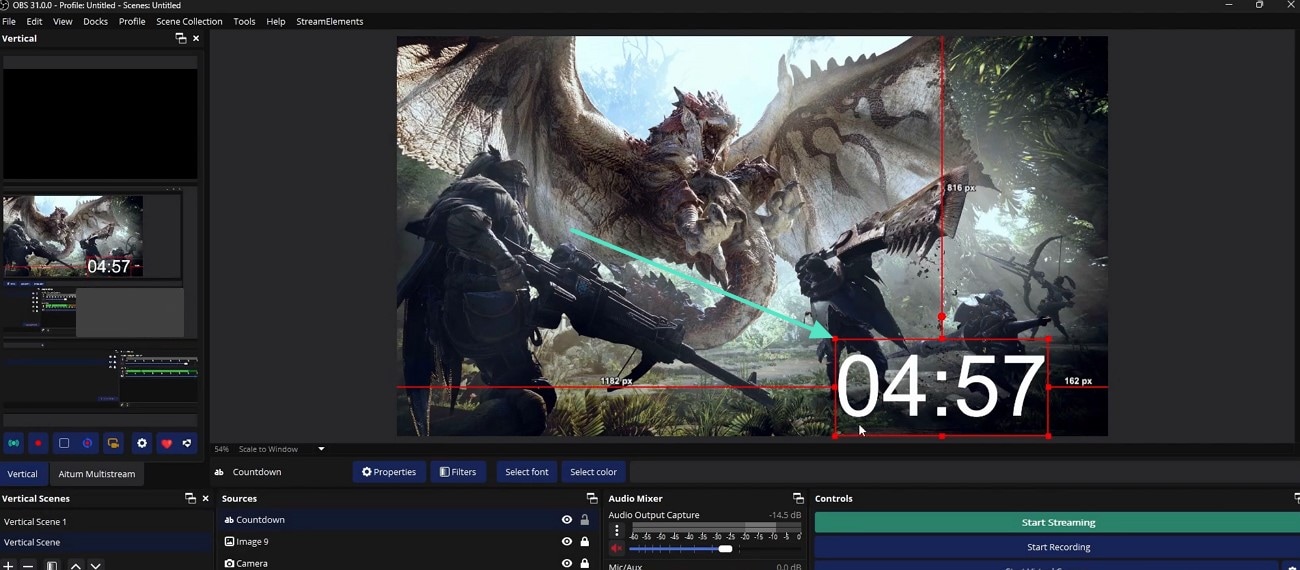This screenshot has width=1300, height=570.
Task: Select Vertical Scene in scenes list
Action: [105, 542]
